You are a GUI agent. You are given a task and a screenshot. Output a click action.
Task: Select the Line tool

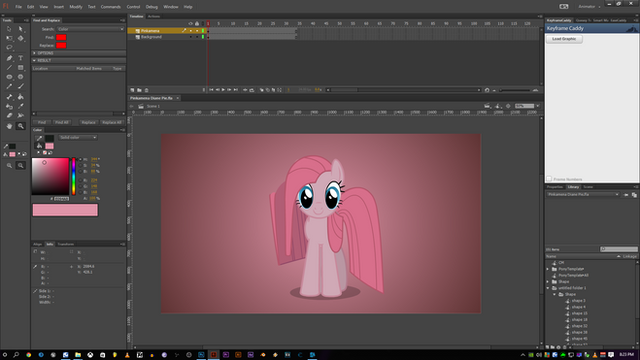click(x=9, y=68)
